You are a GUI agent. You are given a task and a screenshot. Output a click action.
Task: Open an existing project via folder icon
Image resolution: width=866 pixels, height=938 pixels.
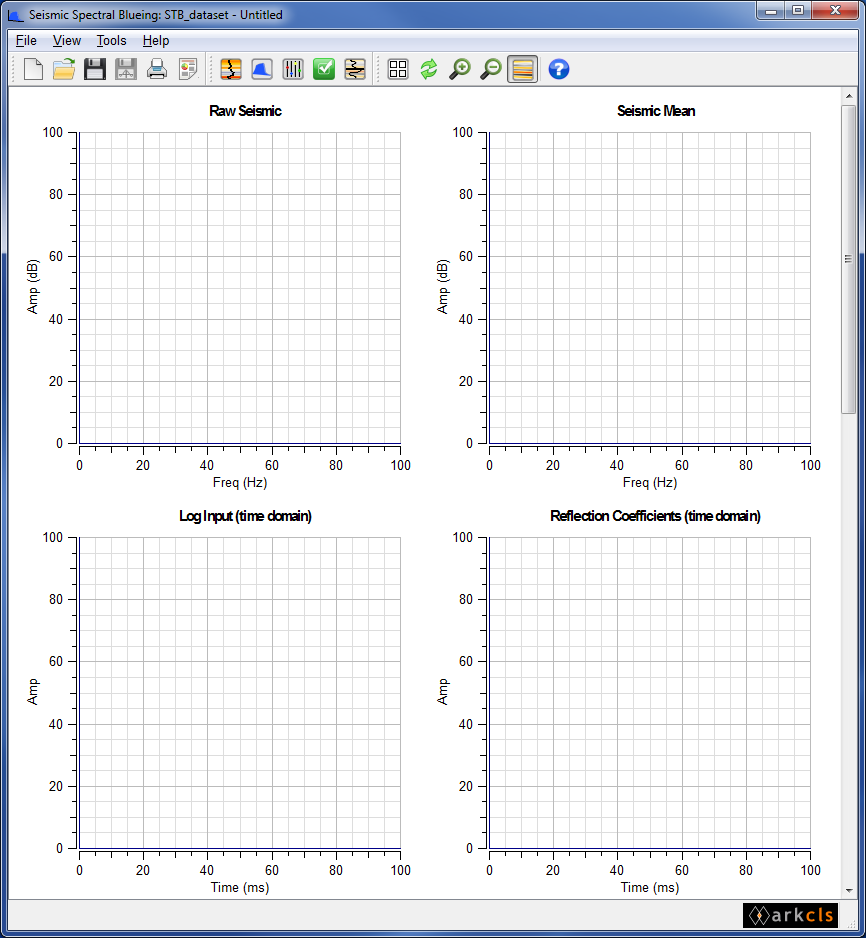64,69
